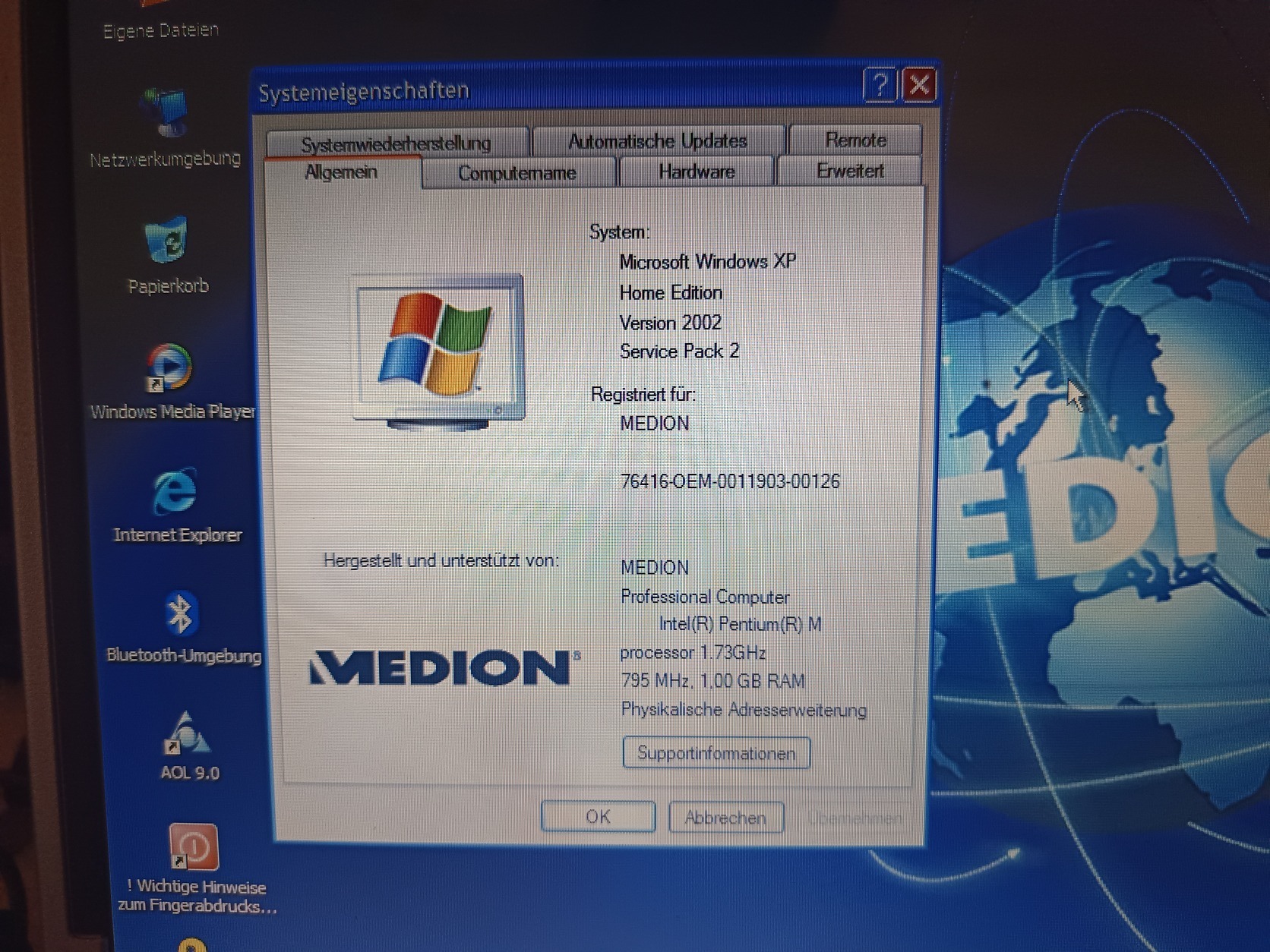Open the Computername tab
1270x952 pixels.
517,173
